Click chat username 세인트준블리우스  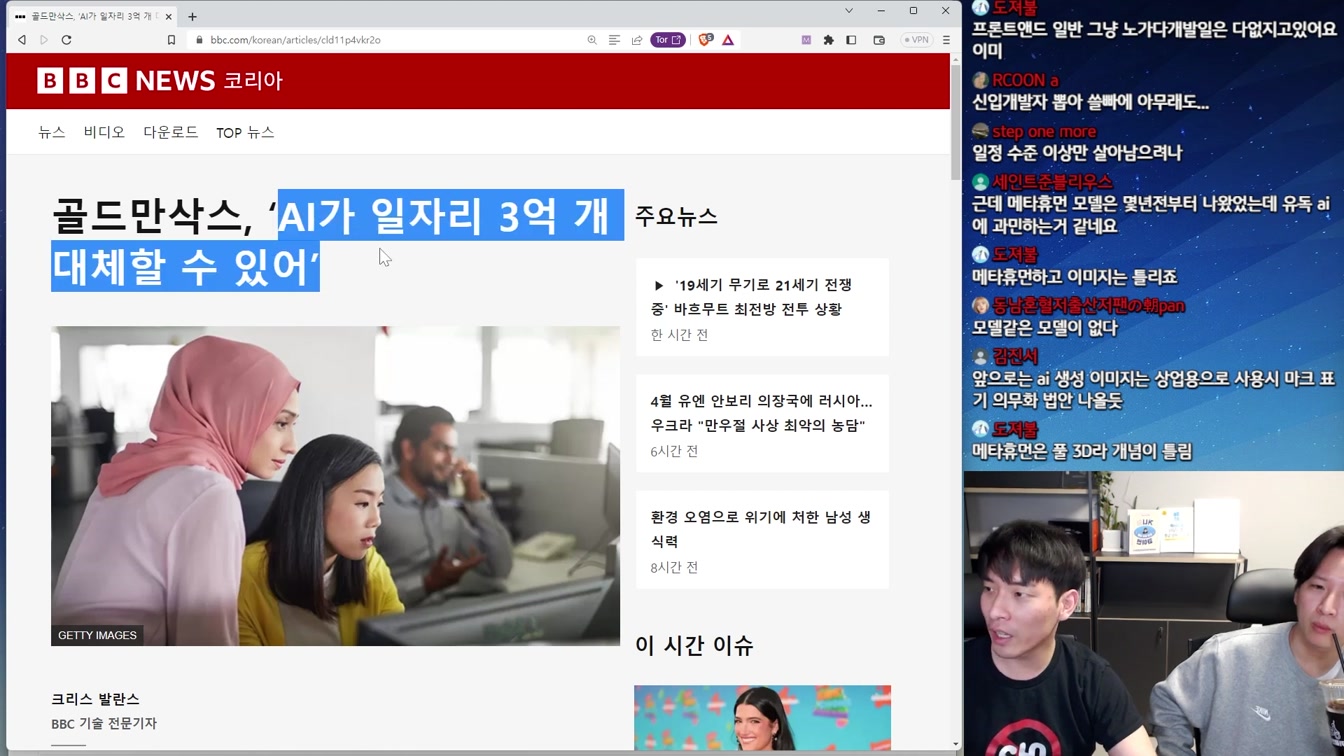coord(1052,182)
